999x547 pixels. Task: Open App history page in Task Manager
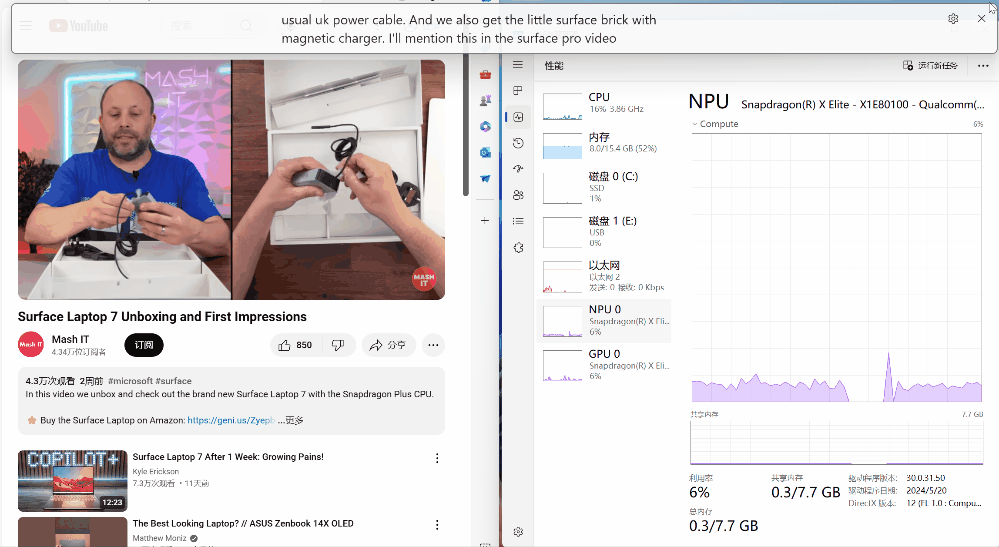518,143
